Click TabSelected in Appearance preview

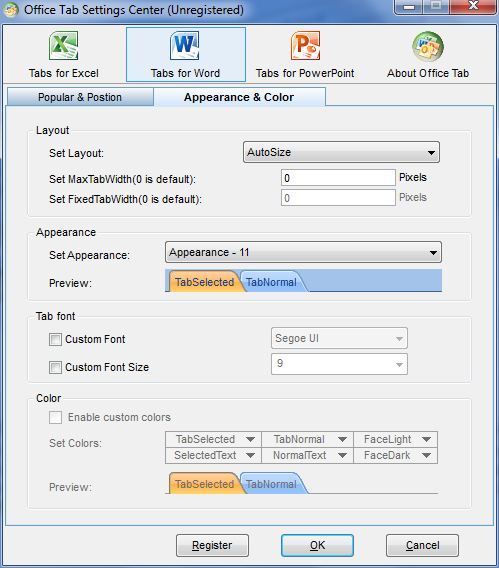pos(205,281)
